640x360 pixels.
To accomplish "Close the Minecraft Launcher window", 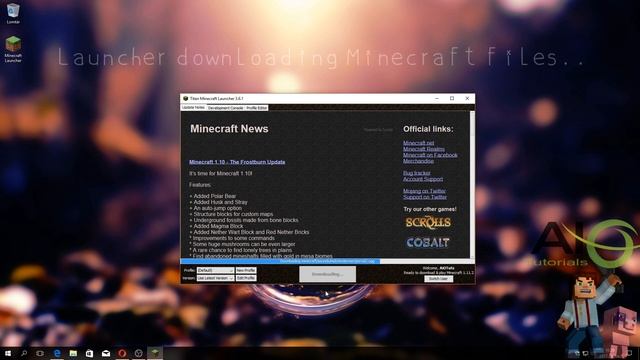I will click(467, 98).
